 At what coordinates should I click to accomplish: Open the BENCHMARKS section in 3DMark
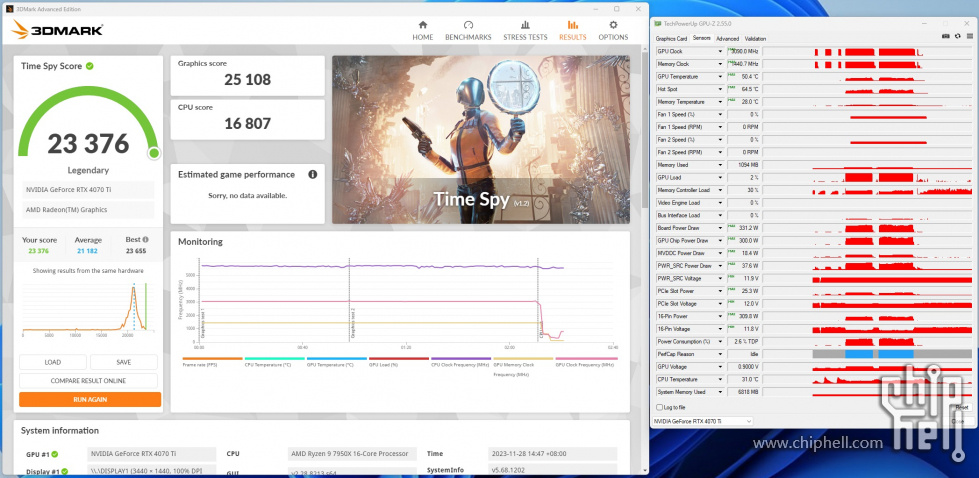[468, 30]
